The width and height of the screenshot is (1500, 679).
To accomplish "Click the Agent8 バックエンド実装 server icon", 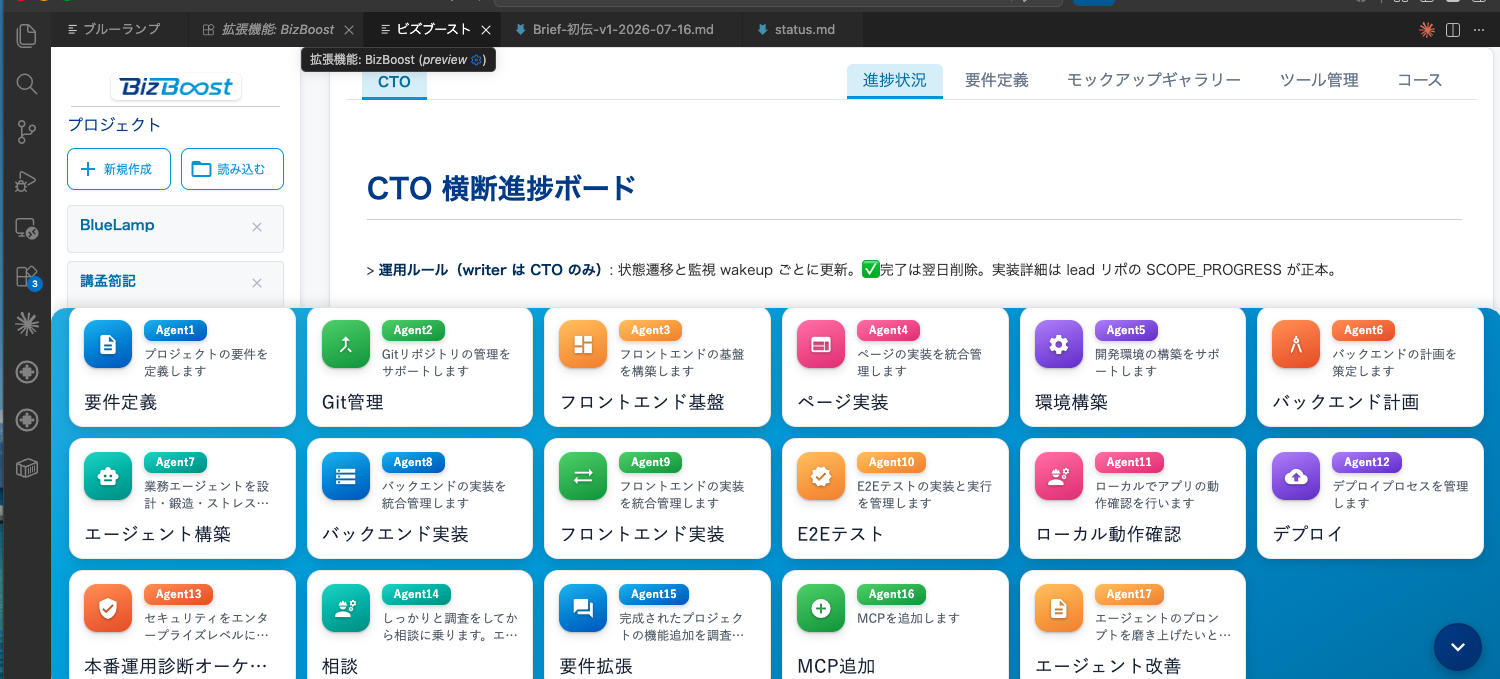I will point(346,476).
